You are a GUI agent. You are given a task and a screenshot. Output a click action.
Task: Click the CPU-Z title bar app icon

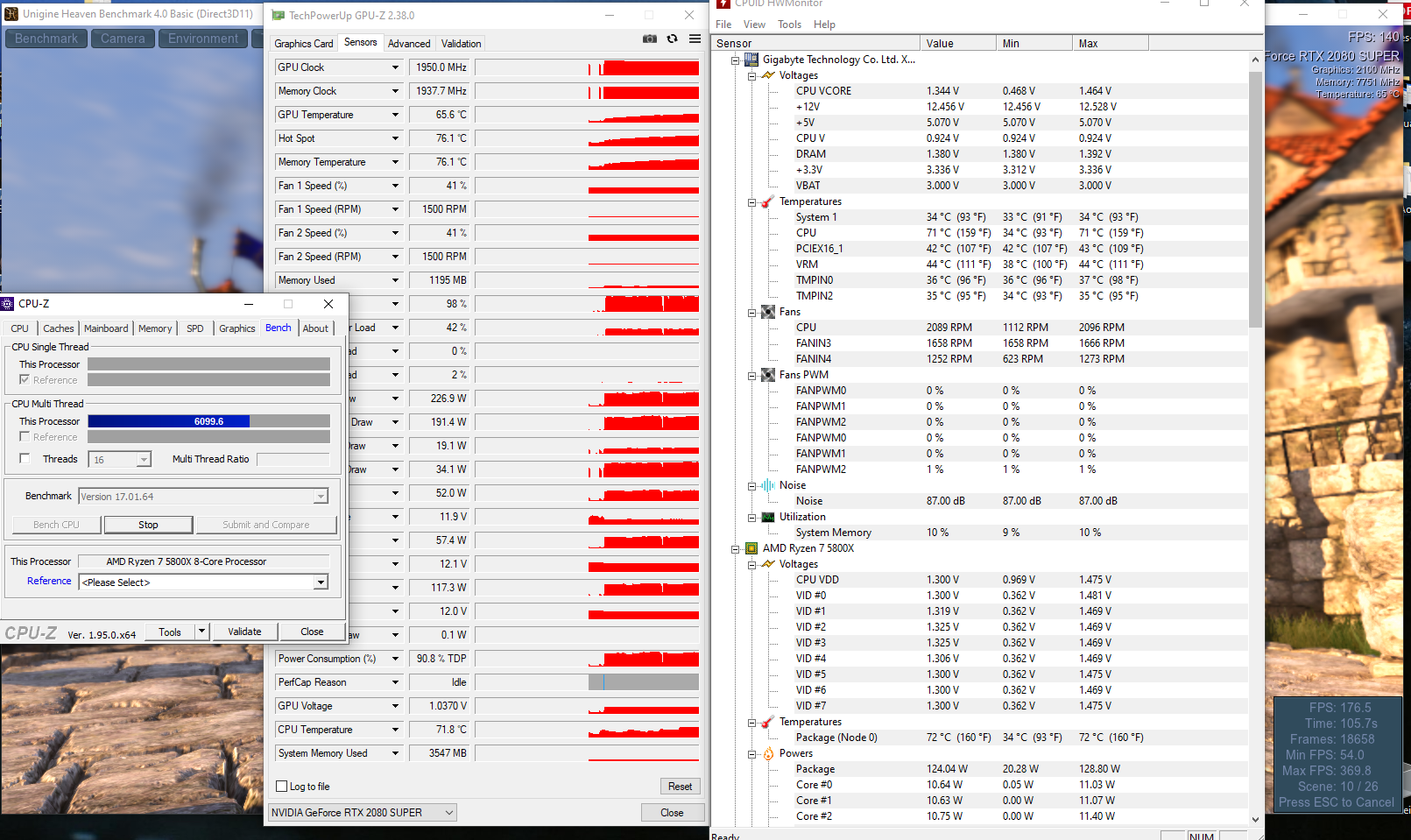[x=9, y=304]
